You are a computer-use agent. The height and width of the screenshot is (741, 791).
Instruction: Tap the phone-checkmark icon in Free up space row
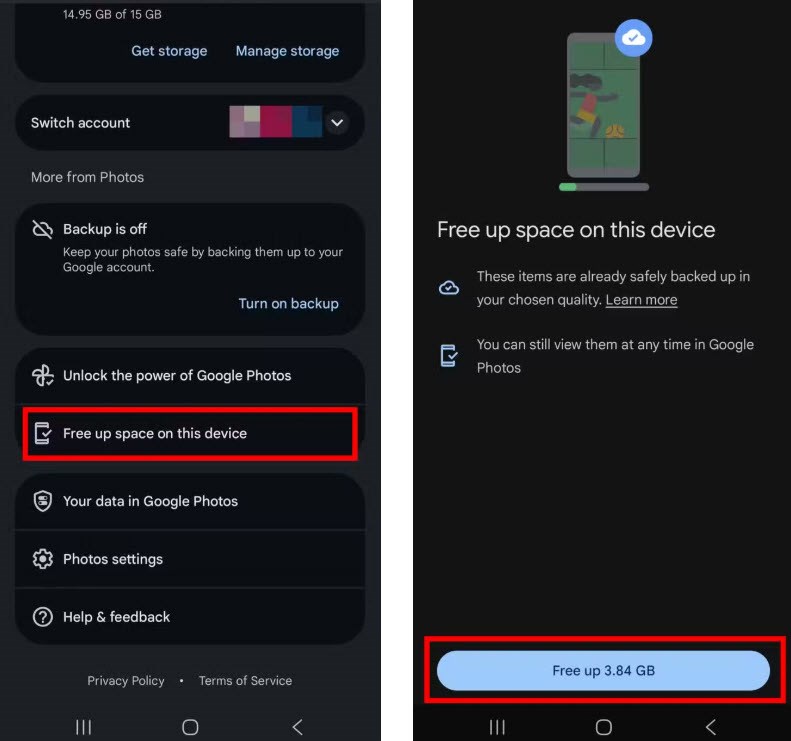coord(42,433)
